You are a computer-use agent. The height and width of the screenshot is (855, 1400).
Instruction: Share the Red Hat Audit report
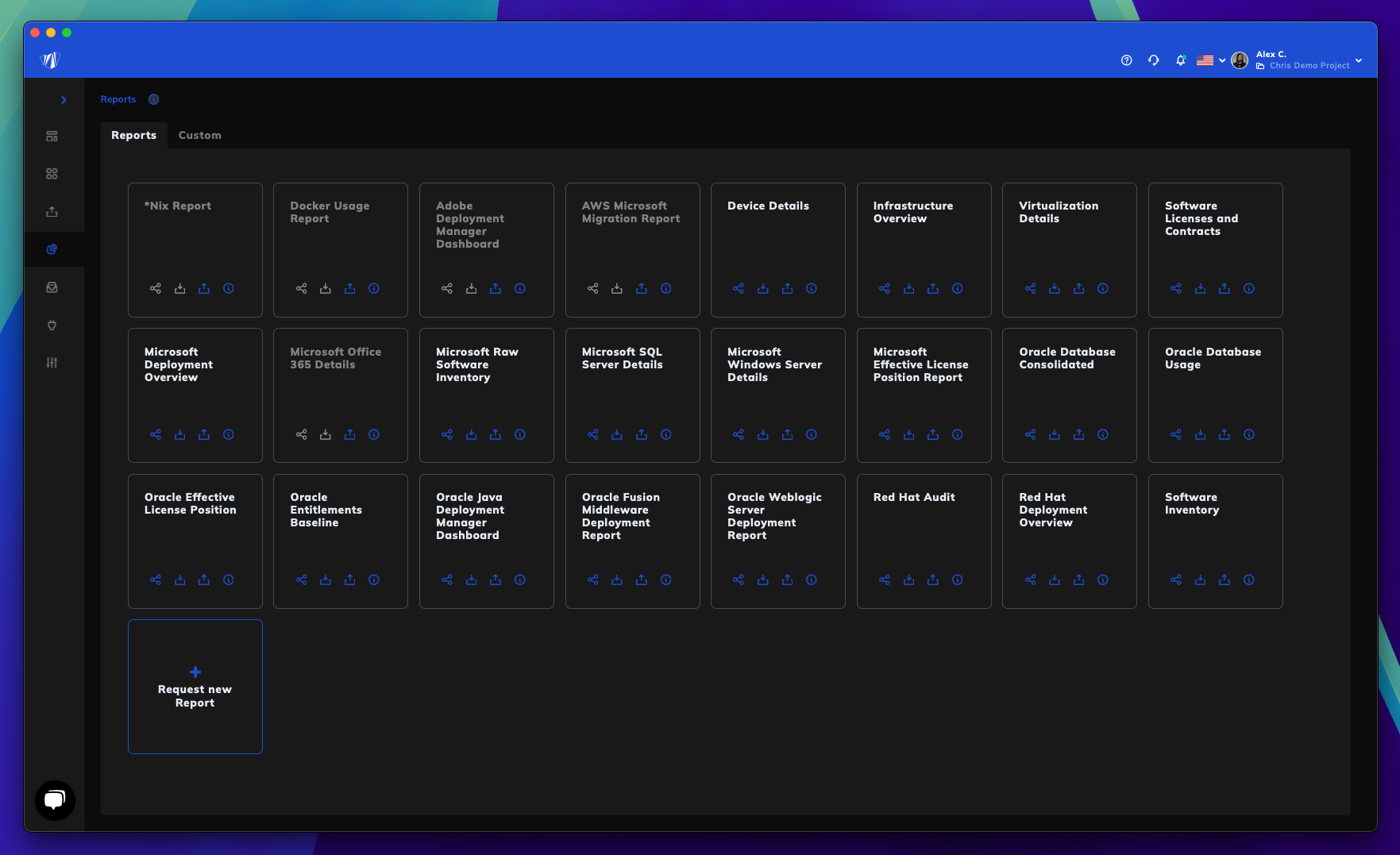885,580
